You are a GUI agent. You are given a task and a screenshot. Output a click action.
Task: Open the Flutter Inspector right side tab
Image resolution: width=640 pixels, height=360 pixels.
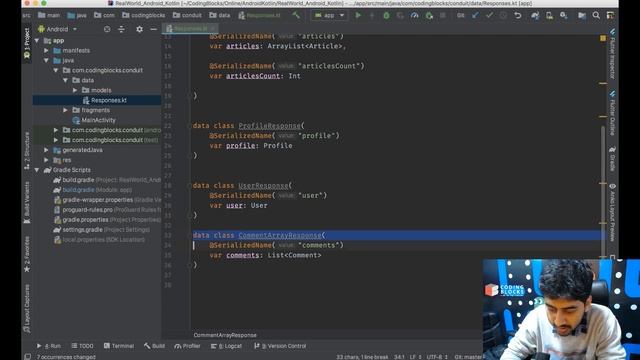(x=612, y=54)
